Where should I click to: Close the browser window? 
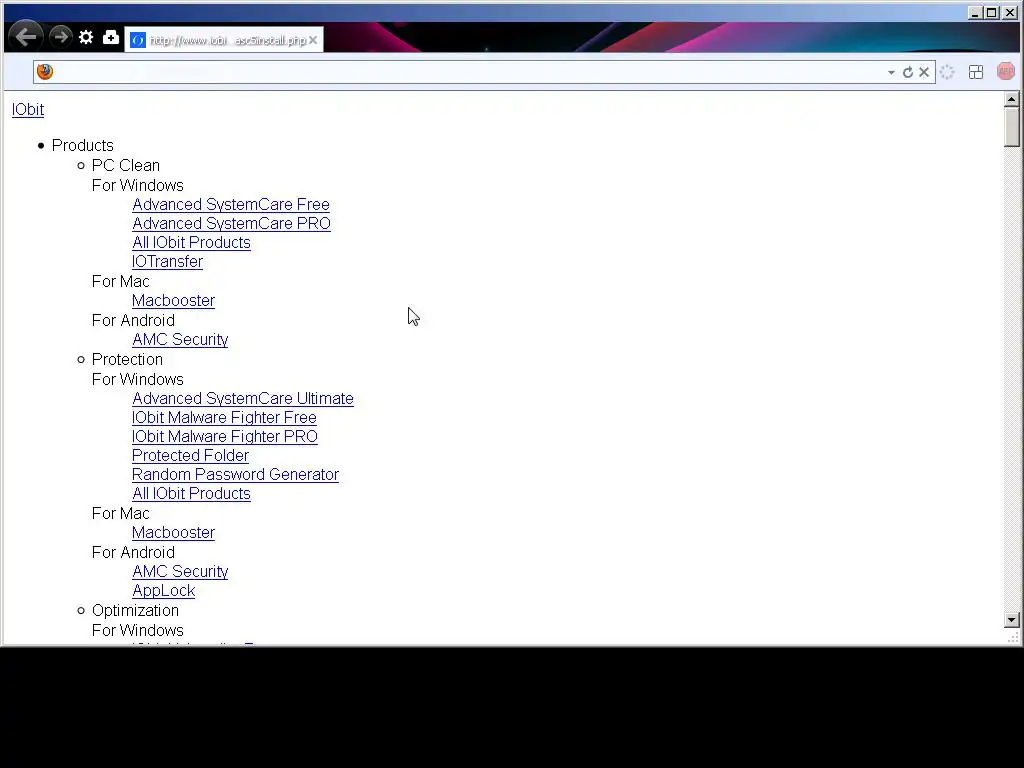pyautogui.click(x=1010, y=12)
